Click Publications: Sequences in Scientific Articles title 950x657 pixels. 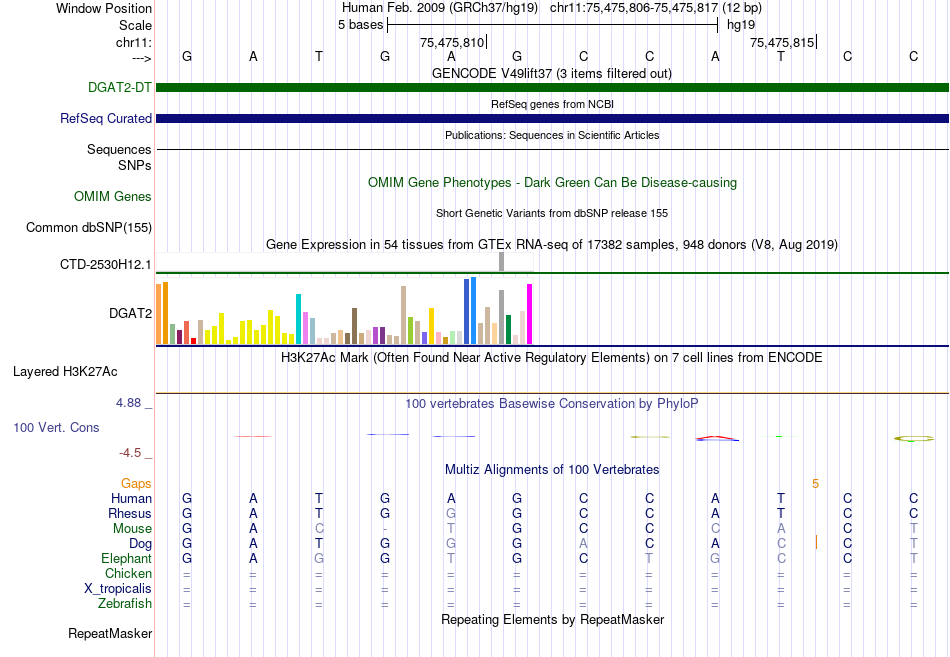coord(552,135)
